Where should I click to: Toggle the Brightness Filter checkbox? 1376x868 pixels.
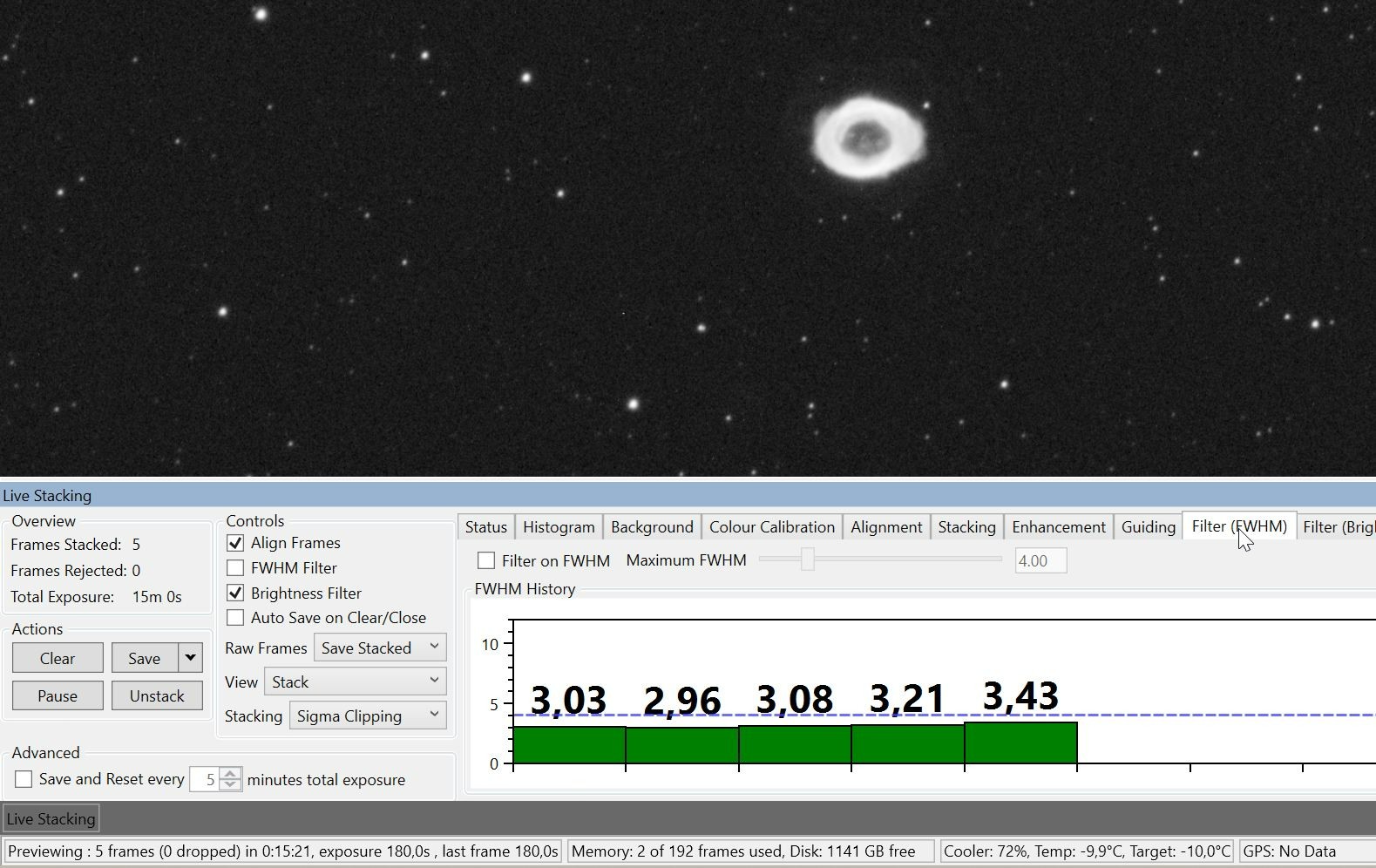click(x=235, y=593)
